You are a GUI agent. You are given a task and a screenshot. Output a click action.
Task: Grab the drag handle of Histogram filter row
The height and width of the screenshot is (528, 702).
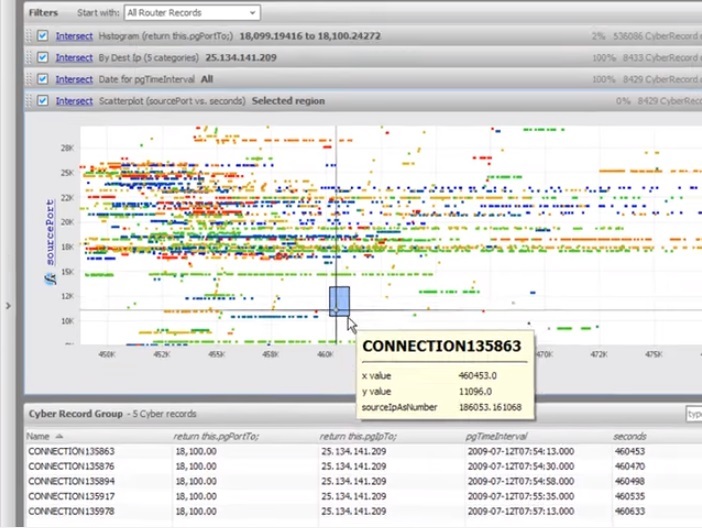29,36
